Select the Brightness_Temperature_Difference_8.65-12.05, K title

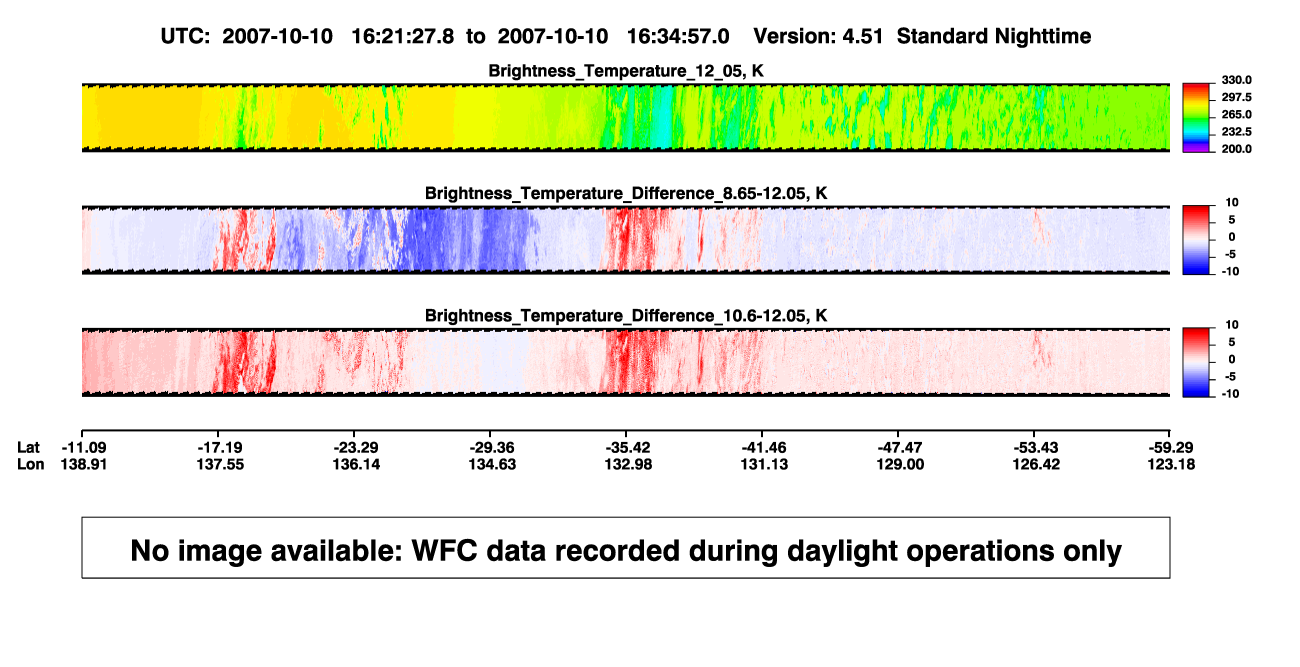coord(626,193)
